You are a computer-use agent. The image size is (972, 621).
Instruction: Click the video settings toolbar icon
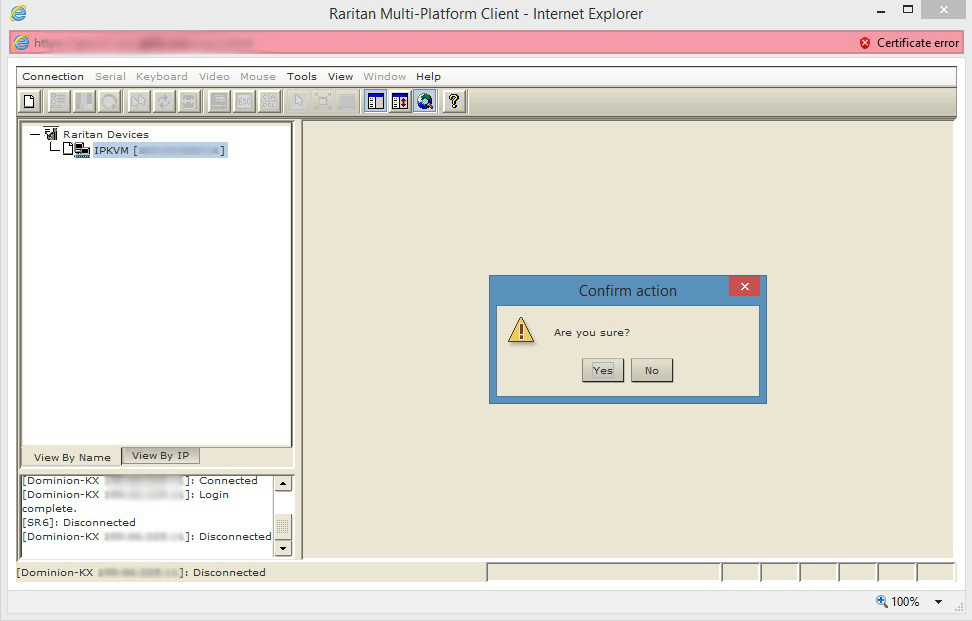click(x=84, y=101)
